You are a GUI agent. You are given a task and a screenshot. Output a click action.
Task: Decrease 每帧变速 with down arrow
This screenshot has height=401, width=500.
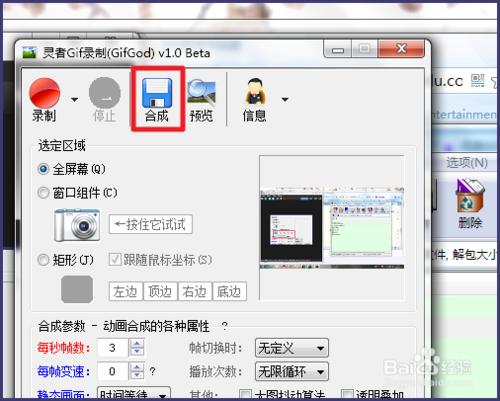coord(137,375)
